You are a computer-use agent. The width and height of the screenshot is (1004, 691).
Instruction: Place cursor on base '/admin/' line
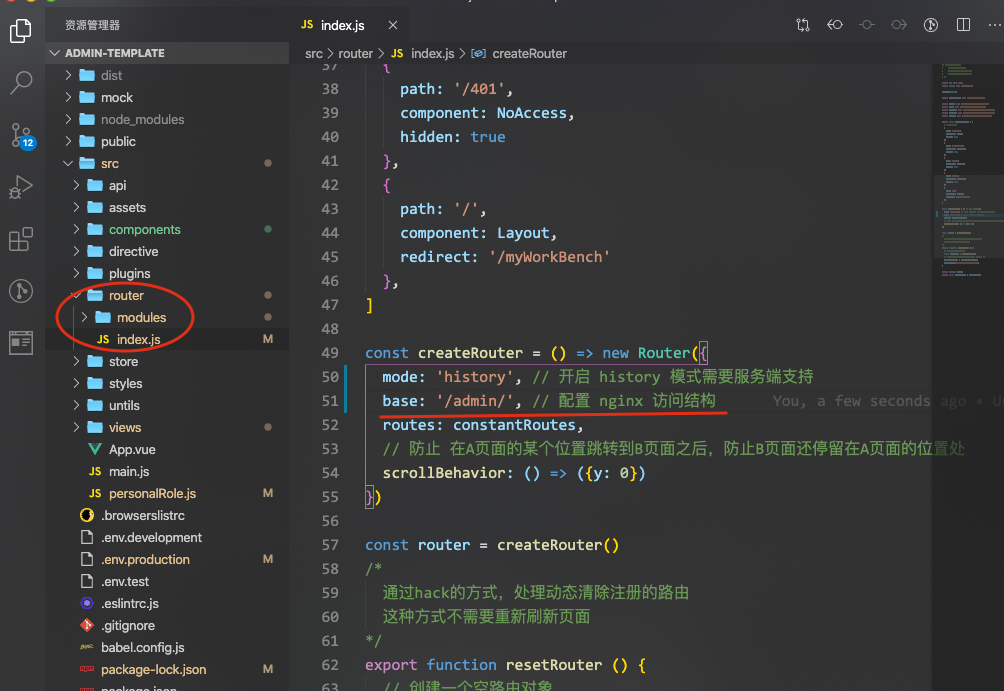549,401
